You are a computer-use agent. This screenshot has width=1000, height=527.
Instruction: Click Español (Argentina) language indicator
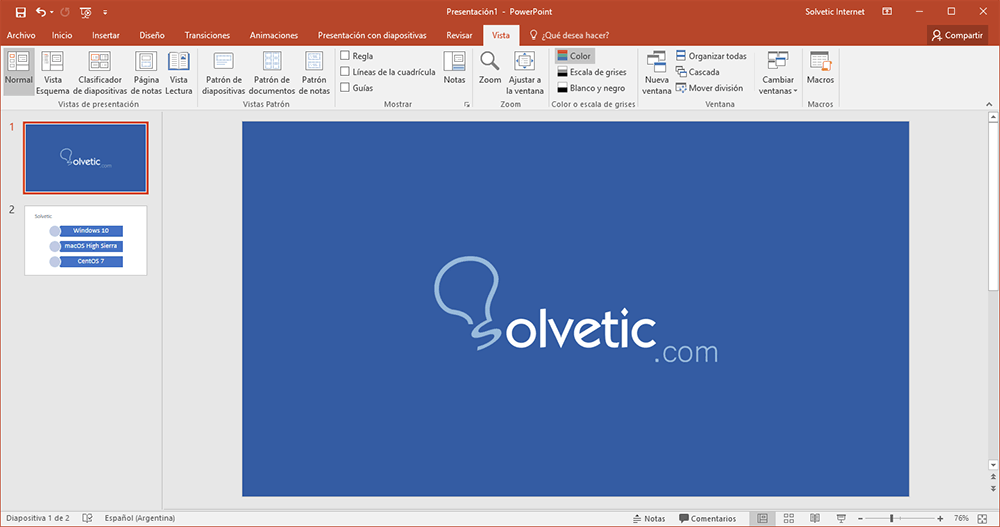[140, 518]
